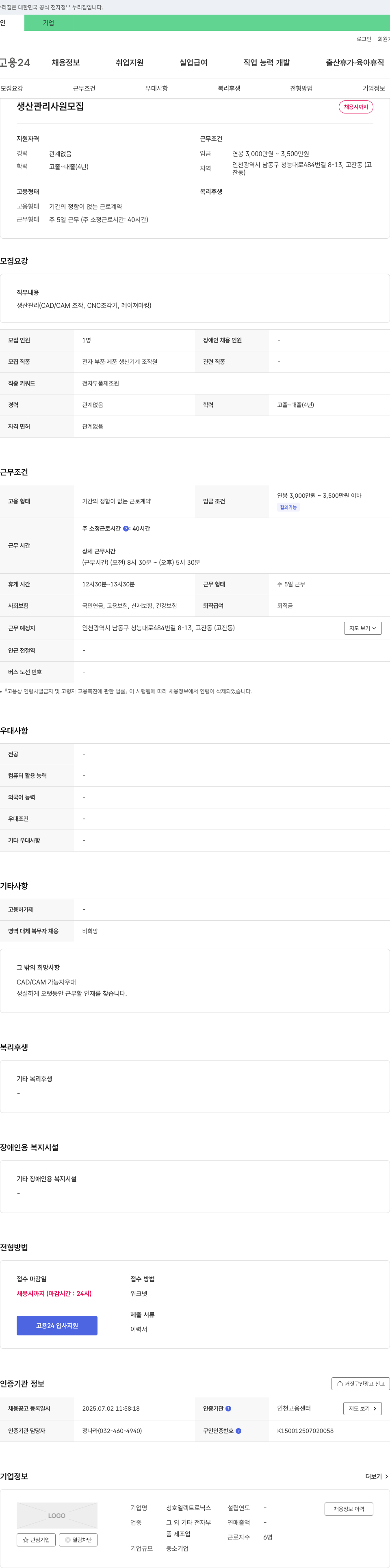Jump to the 복리후생 section tab

pos(229,88)
